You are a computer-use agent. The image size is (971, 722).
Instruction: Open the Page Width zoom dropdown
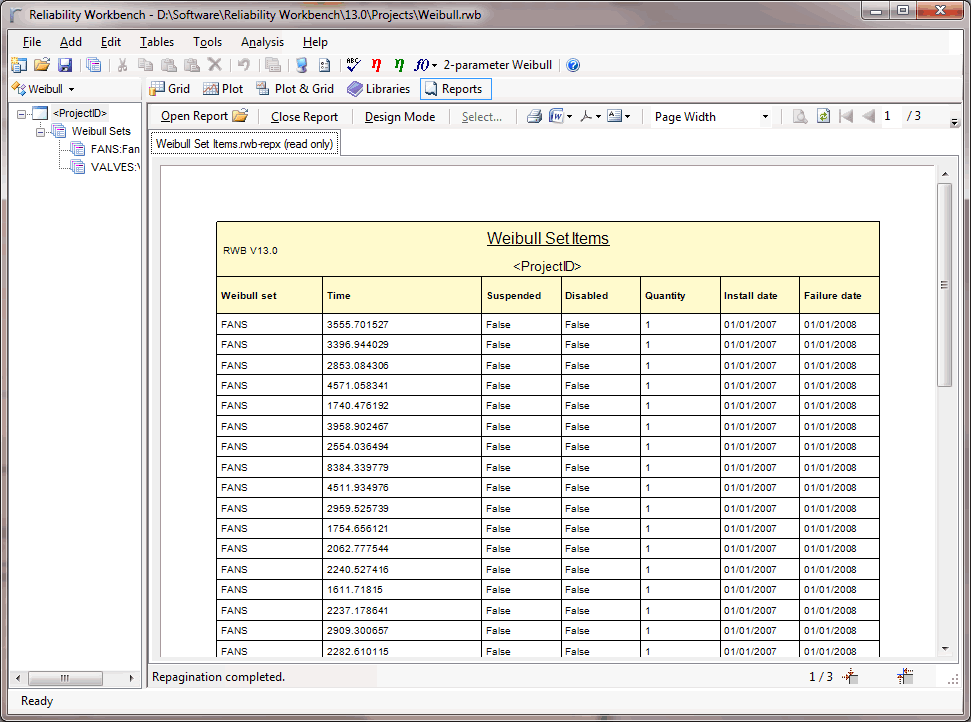tap(765, 117)
